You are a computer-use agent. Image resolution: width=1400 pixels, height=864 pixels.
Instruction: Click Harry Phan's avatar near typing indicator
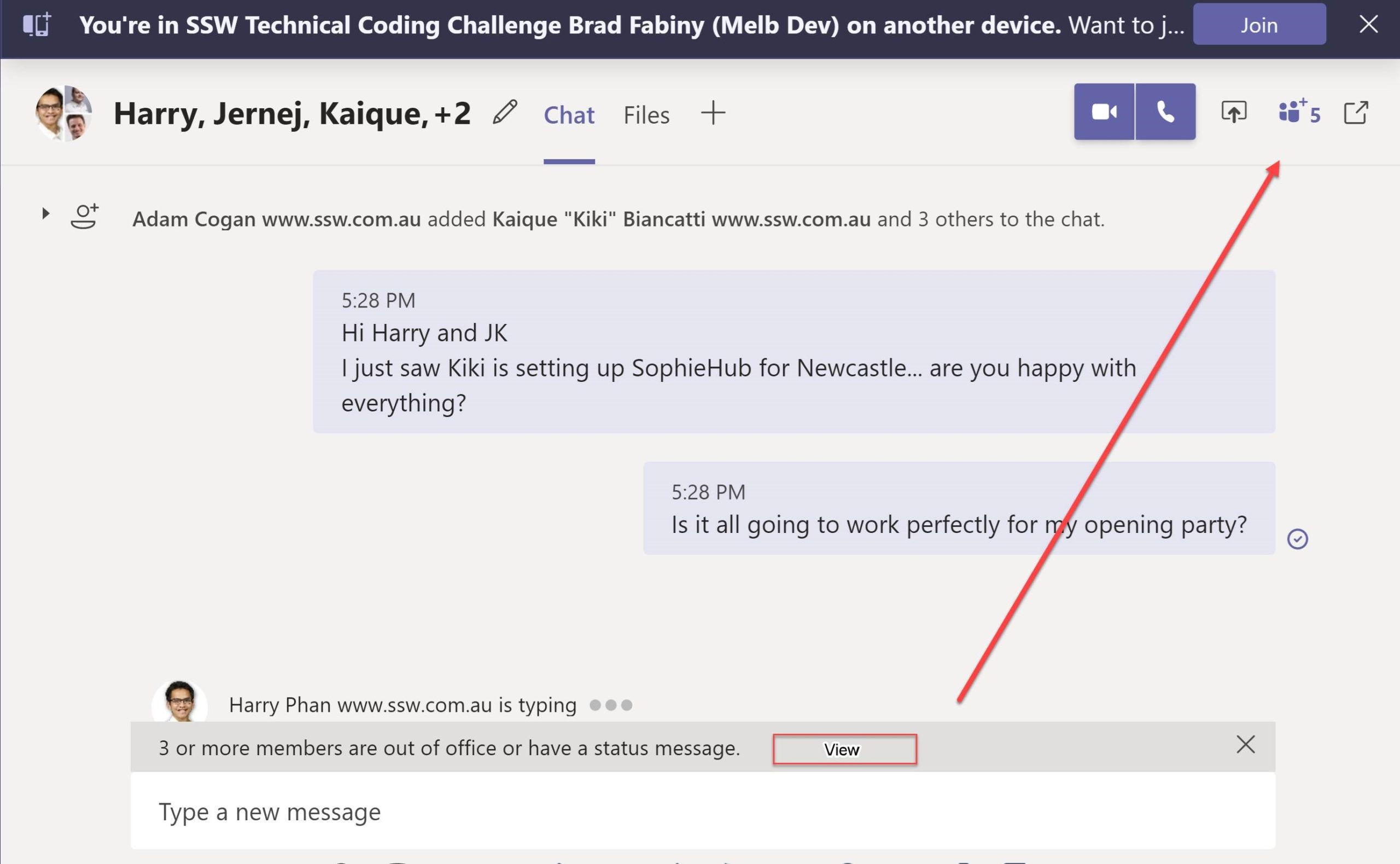tap(180, 702)
